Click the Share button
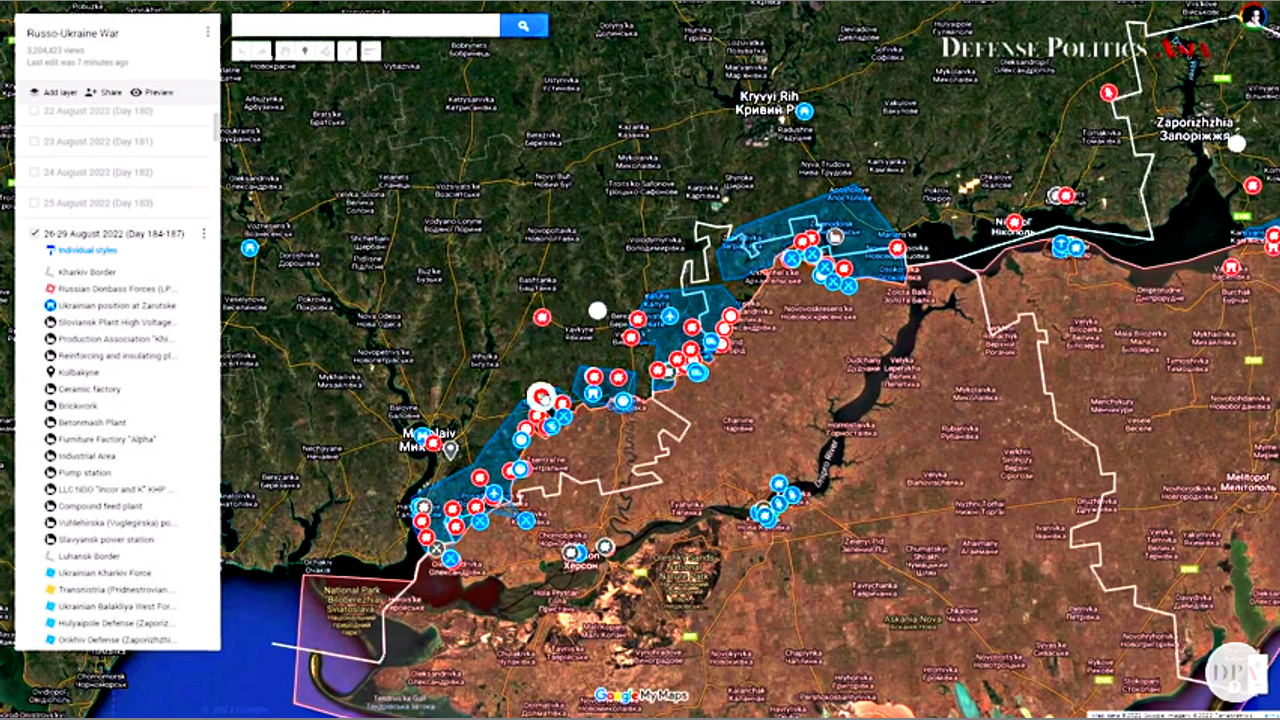The height and width of the screenshot is (720, 1280). [103, 92]
